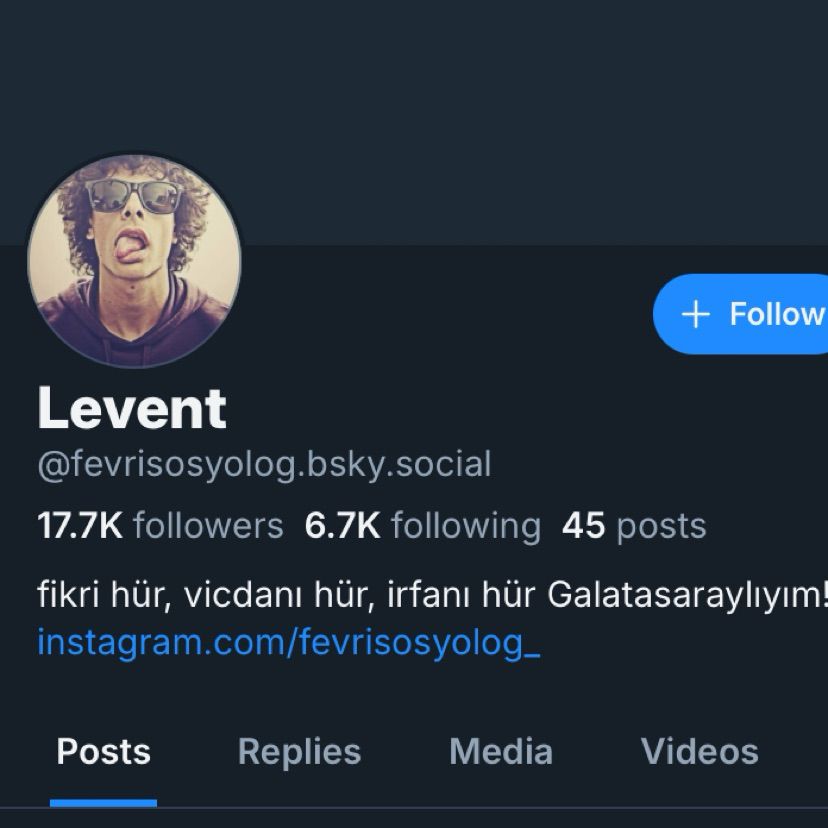Open the 17.7K followers list
This screenshot has width=828, height=828.
(160, 526)
